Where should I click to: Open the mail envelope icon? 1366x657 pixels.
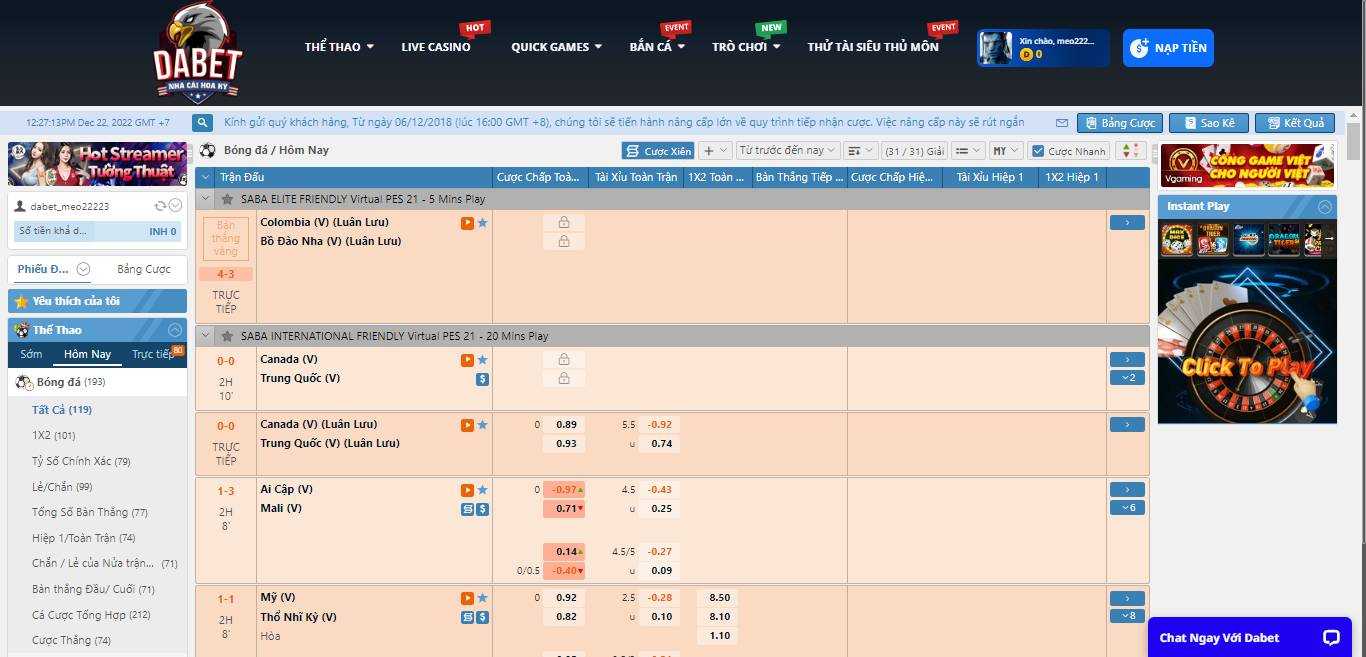[1062, 123]
